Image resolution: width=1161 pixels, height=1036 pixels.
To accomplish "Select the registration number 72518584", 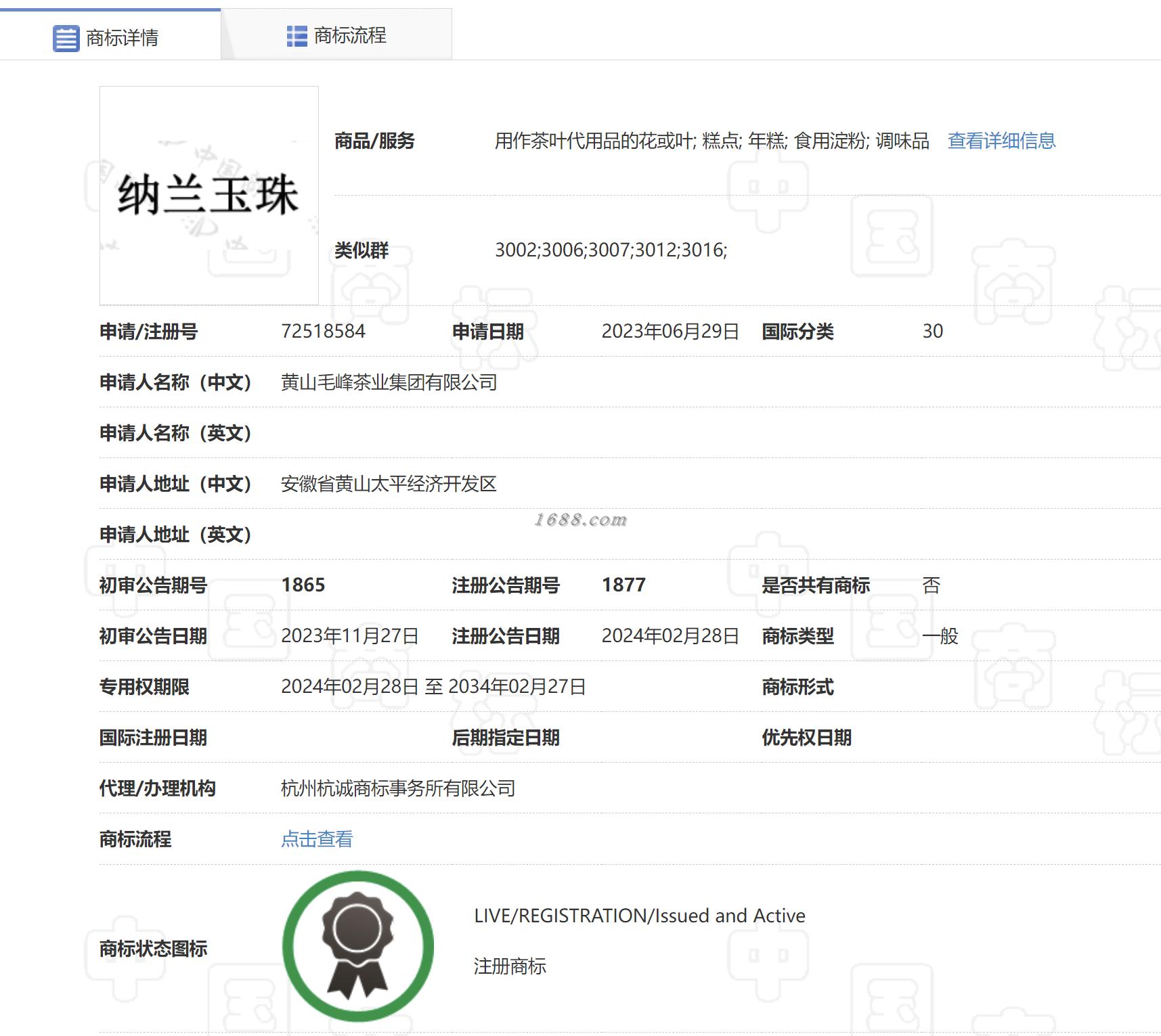I will [323, 331].
